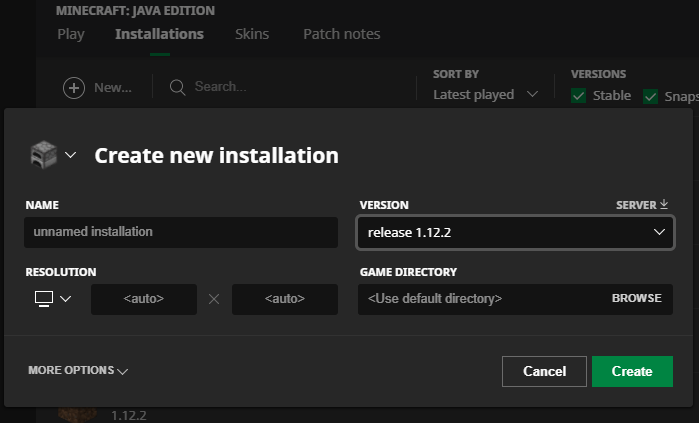Toggle the Stable versions checkbox
The height and width of the screenshot is (423, 699).
pos(578,95)
